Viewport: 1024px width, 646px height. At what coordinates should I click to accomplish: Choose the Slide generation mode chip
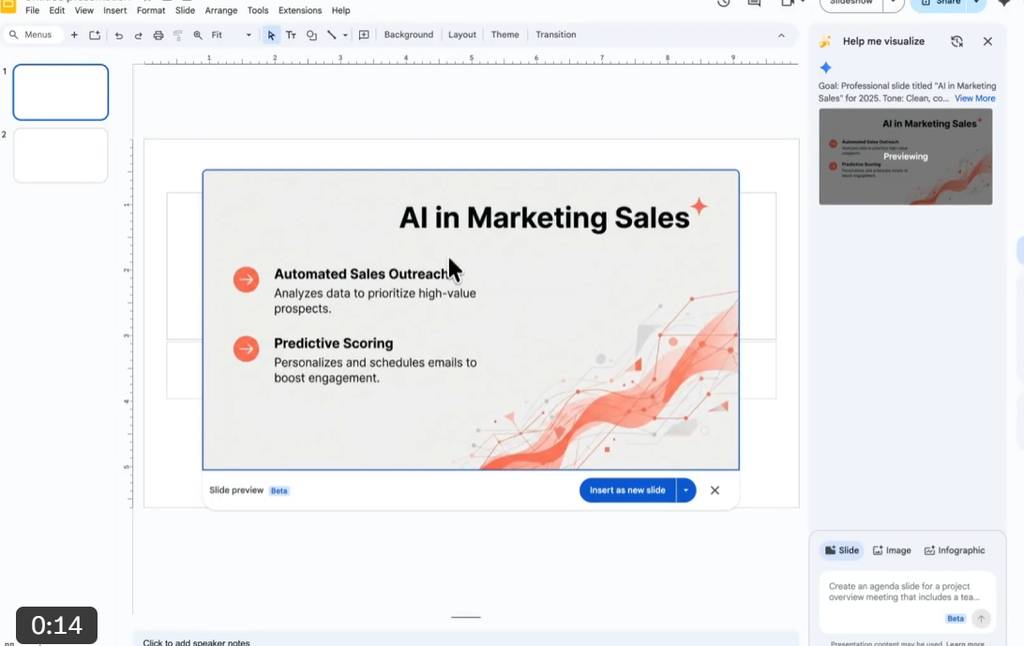pyautogui.click(x=842, y=550)
